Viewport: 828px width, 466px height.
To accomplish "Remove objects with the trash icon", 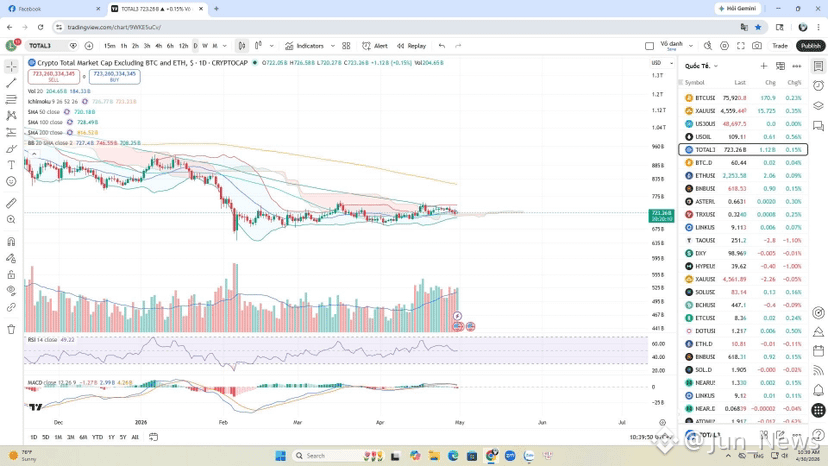I will click(11, 329).
